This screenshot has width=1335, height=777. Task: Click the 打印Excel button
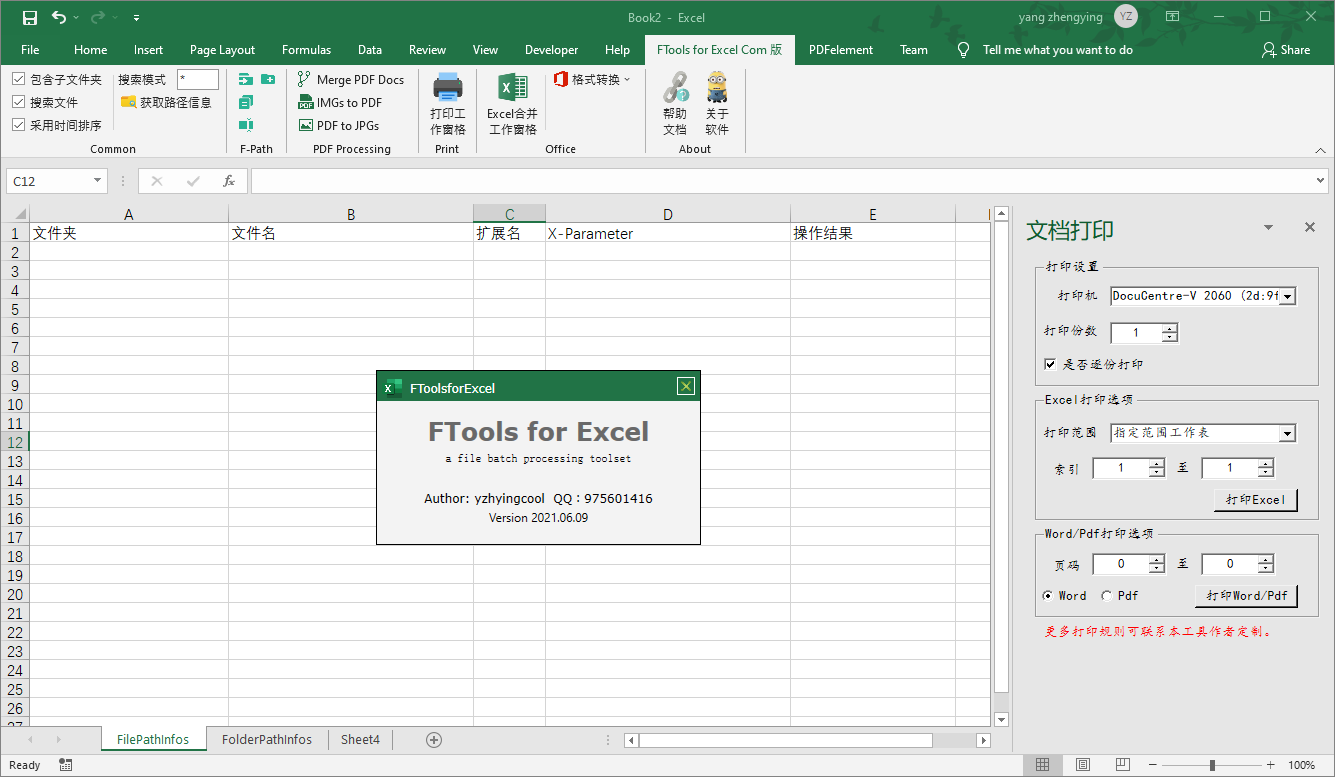click(1255, 499)
